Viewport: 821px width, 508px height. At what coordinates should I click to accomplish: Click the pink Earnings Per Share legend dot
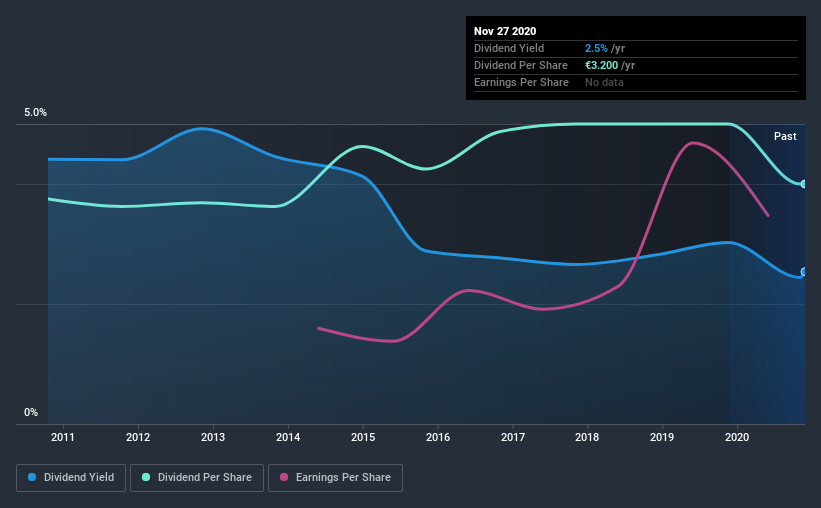tap(284, 477)
